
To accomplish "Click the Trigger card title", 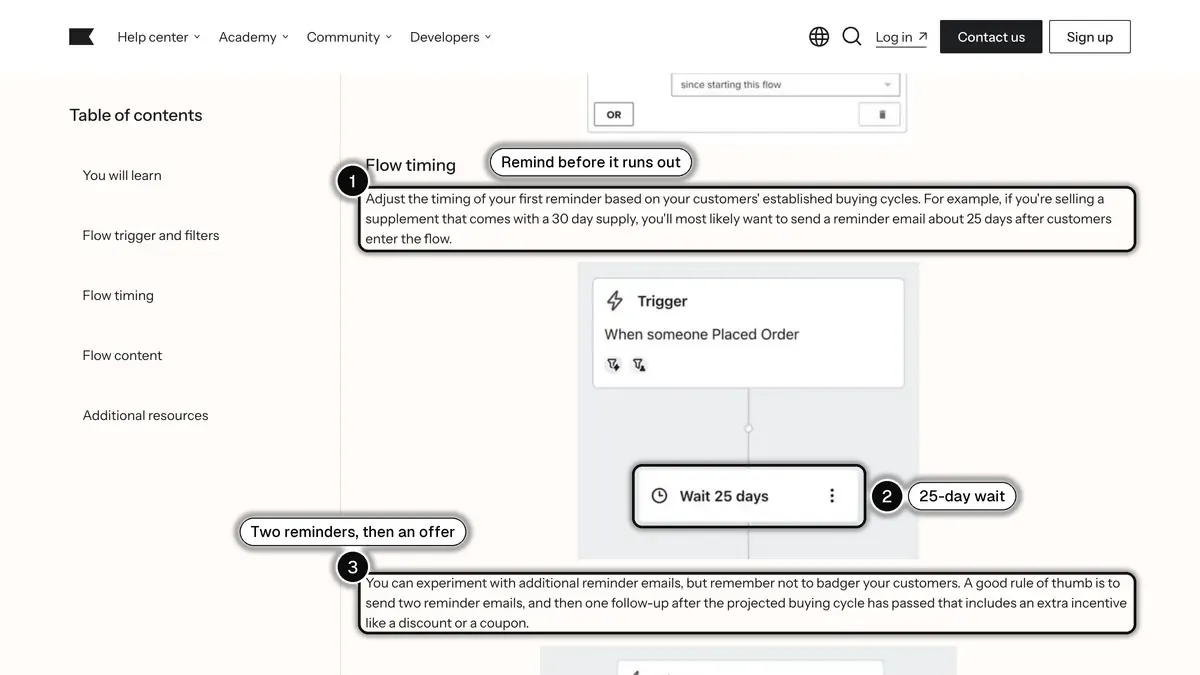I will pyautogui.click(x=662, y=301).
